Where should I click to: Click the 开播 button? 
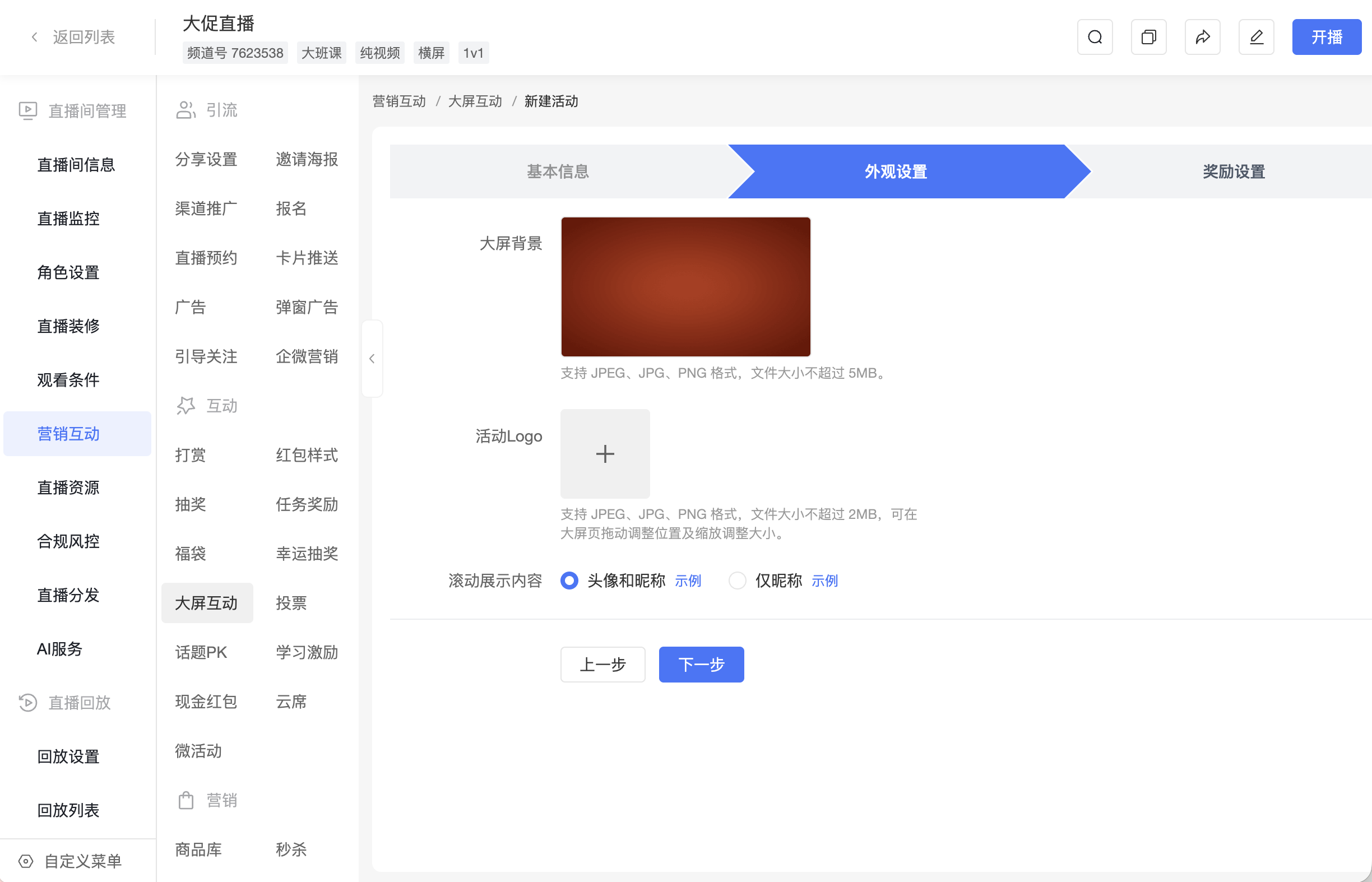tap(1327, 37)
